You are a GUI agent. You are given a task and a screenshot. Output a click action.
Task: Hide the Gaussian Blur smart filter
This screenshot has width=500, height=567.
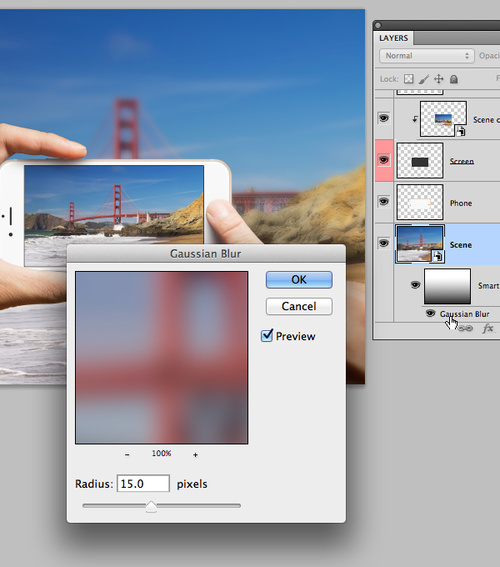(x=430, y=313)
